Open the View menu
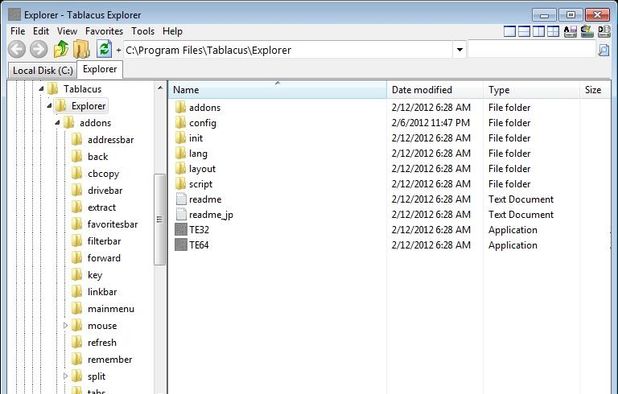618x394 pixels. 67,31
